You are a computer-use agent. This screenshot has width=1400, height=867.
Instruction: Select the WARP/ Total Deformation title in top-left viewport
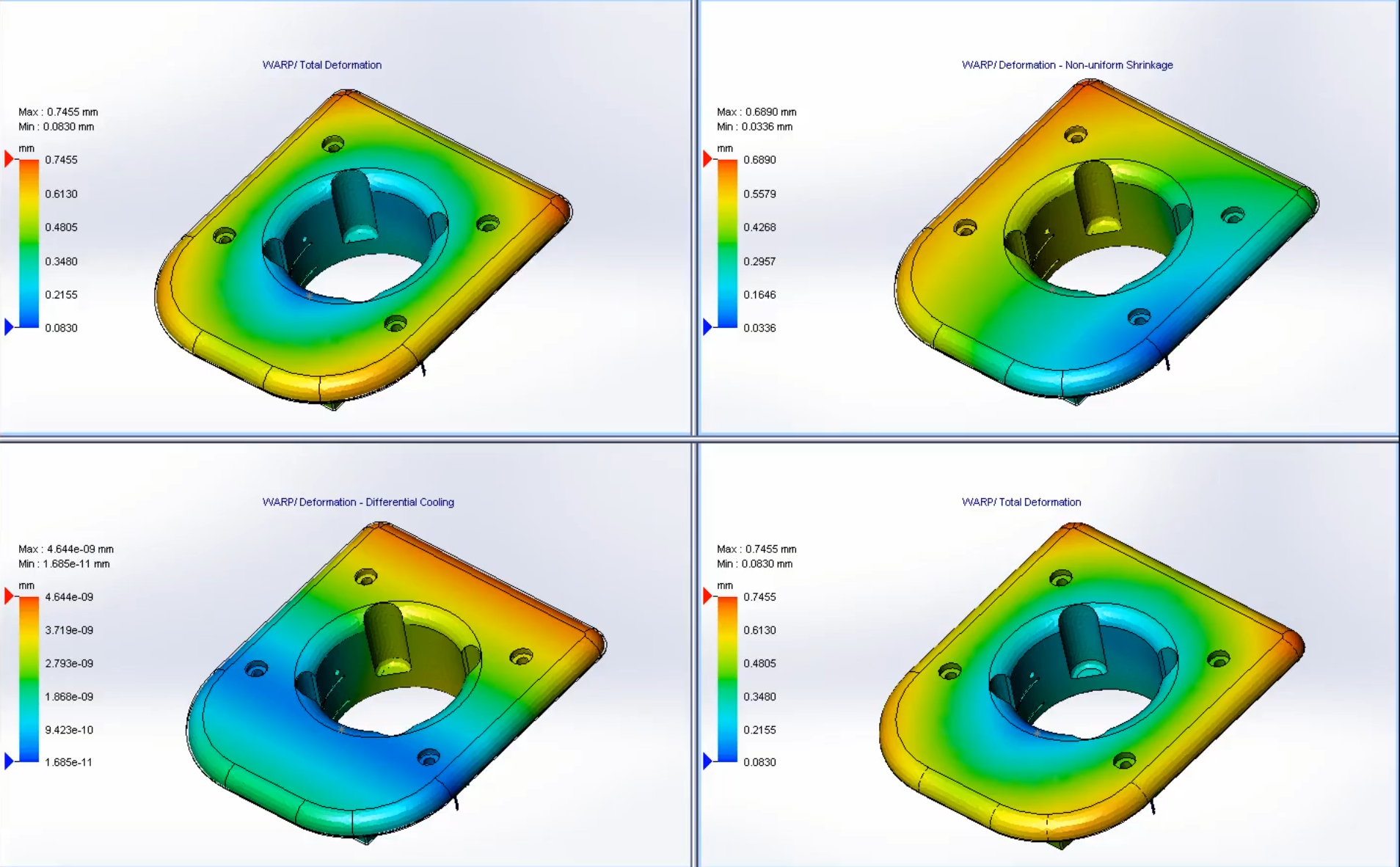pyautogui.click(x=322, y=65)
